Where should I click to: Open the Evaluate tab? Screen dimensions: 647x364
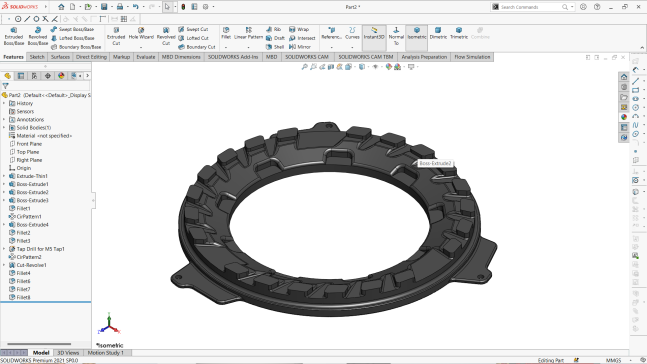[146, 57]
